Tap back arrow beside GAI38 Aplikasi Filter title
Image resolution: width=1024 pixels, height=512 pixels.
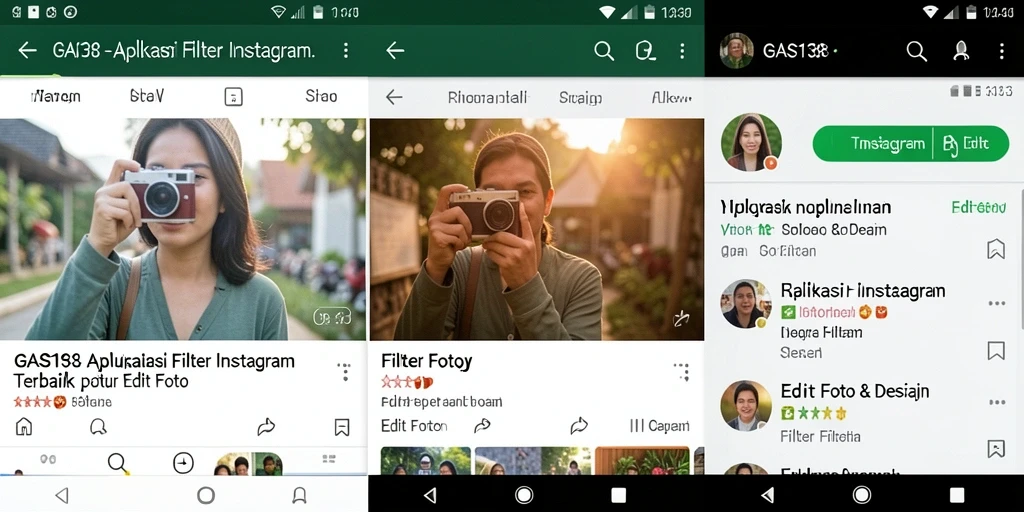(27, 50)
